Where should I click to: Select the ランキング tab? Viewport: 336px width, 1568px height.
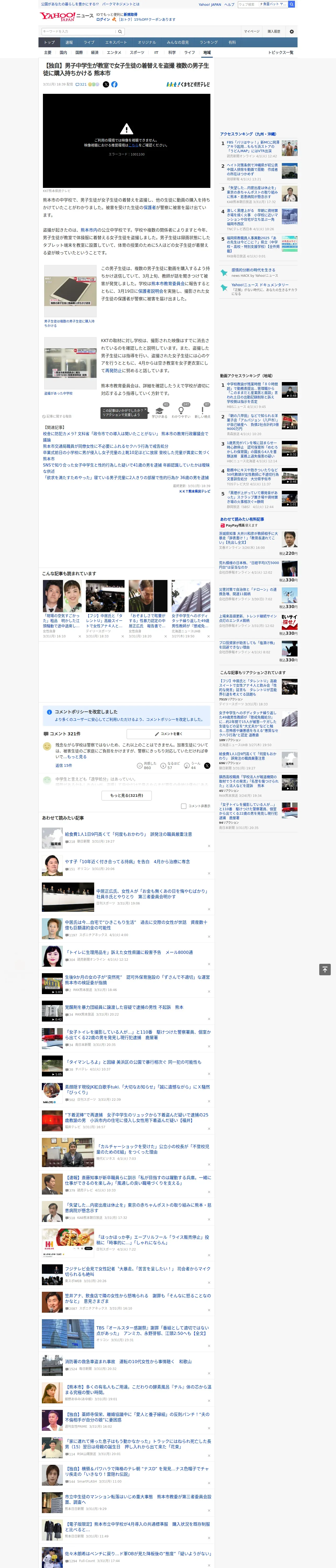[209, 43]
